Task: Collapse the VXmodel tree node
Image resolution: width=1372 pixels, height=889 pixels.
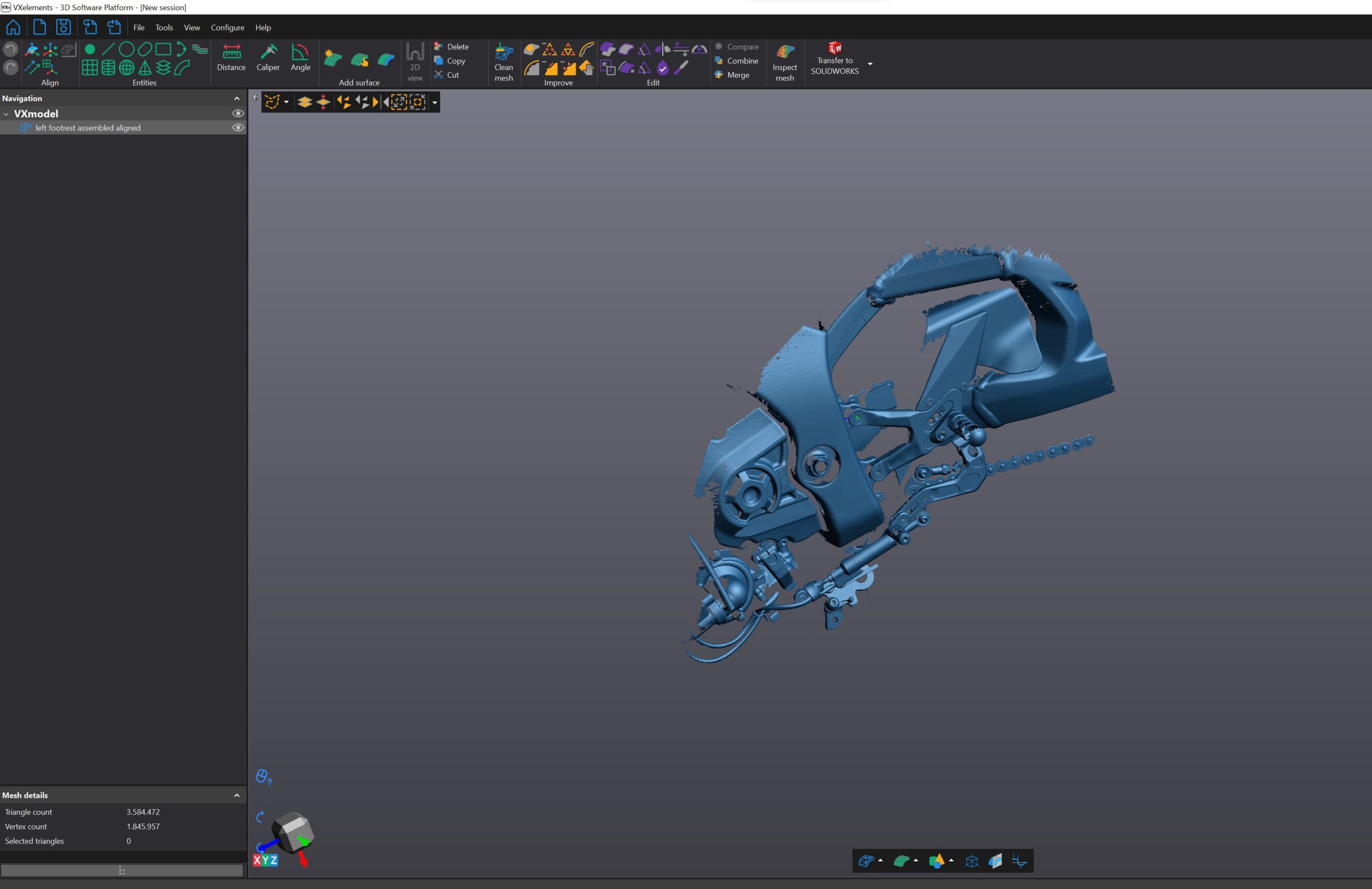Action: (6, 114)
